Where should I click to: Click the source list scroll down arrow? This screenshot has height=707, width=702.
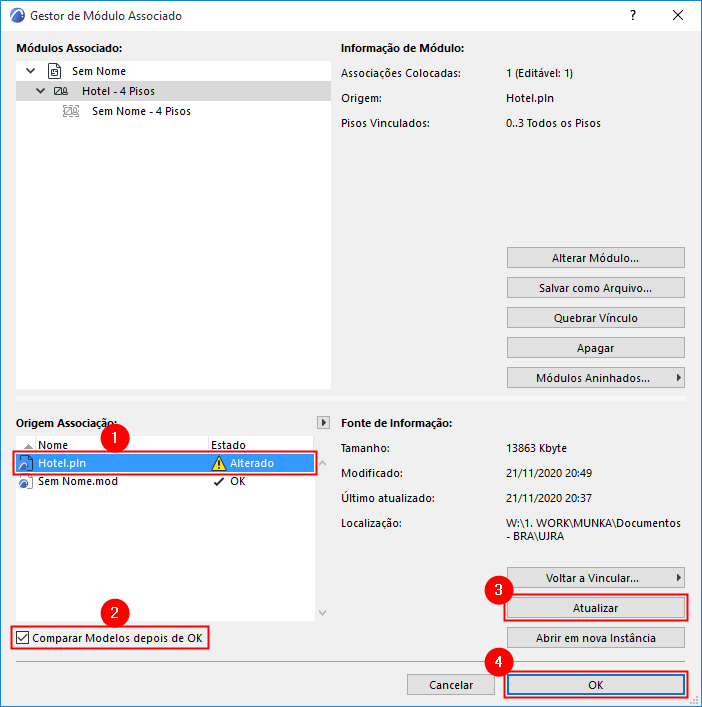point(323,613)
